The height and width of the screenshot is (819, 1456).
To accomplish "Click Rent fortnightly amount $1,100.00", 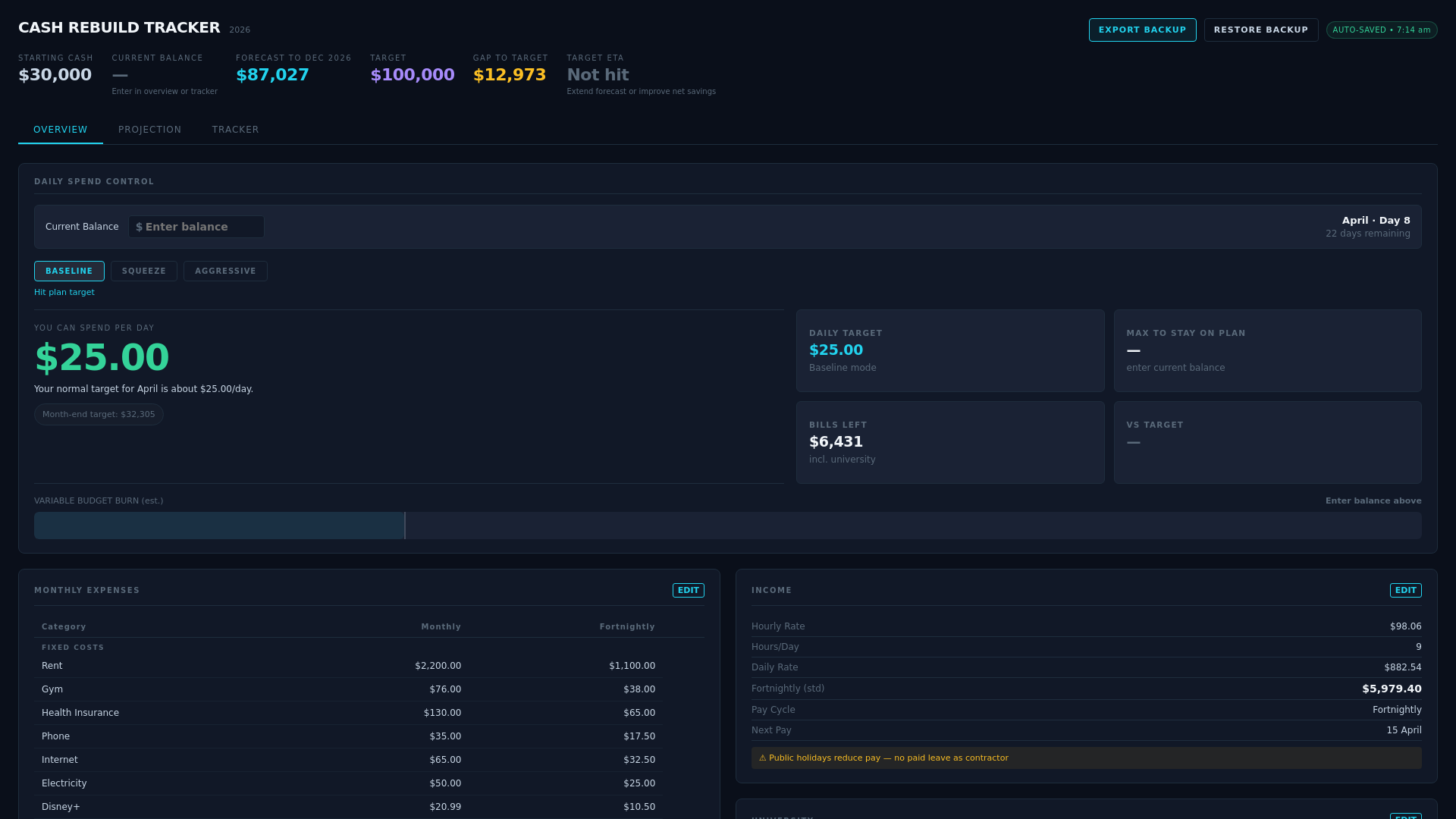I will pyautogui.click(x=632, y=666).
